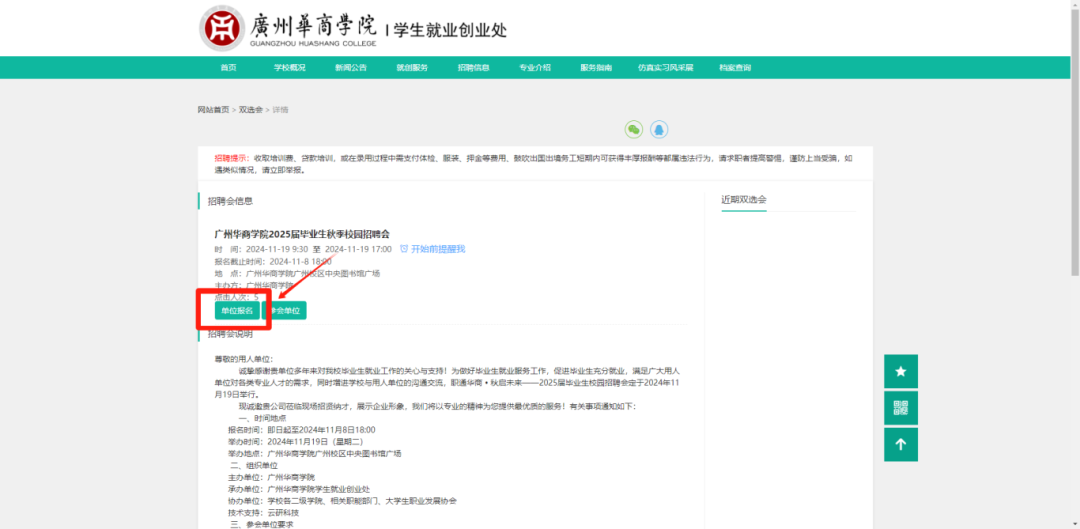Click the 单位报名 button

(237, 311)
